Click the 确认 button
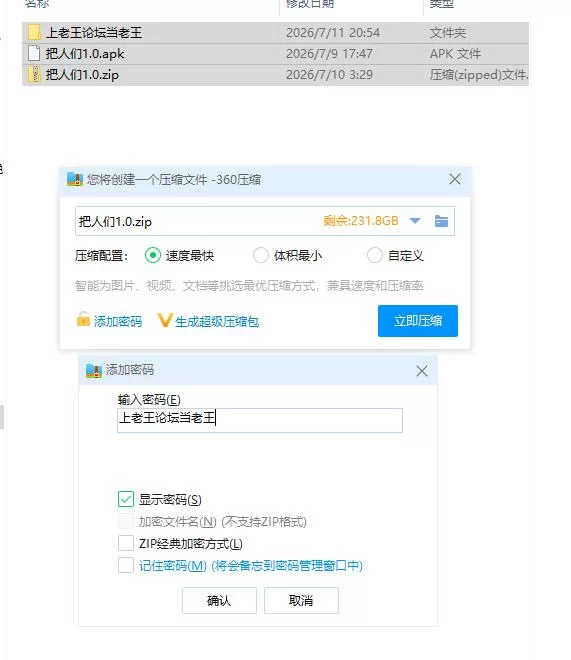Screen dimensions: 571x660 coord(219,600)
